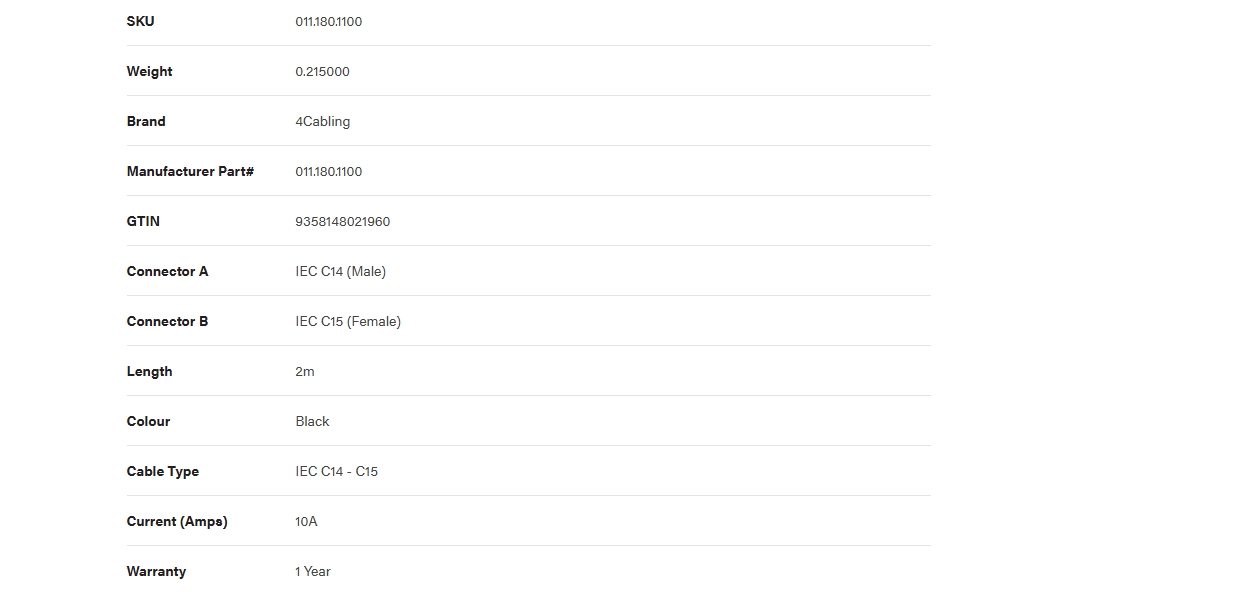Click the Connector B label

point(168,321)
